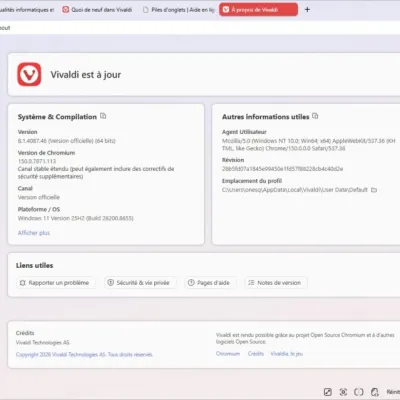Click 'Vivaldi Technologies AS.' credits text
This screenshot has width=400, height=400.
tap(43, 342)
